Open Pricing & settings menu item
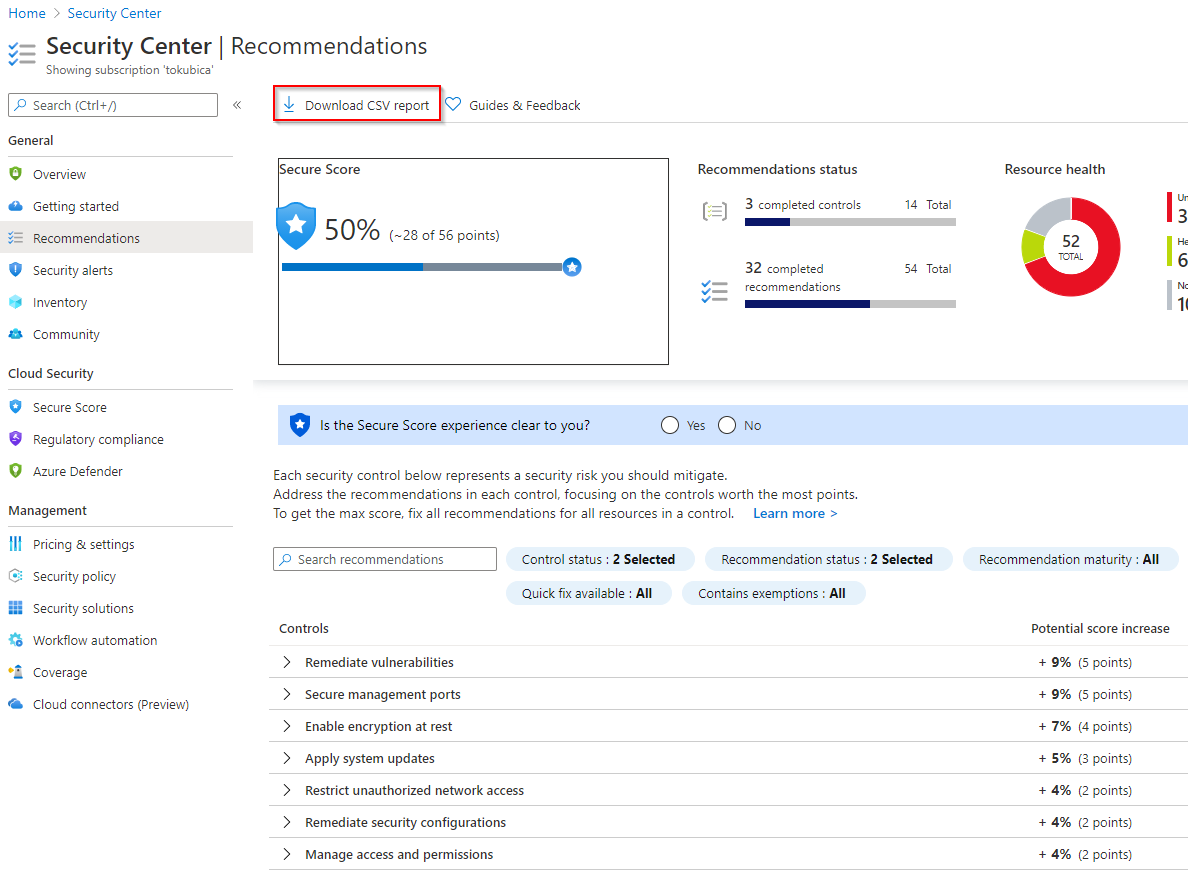This screenshot has height=870, width=1188. click(83, 544)
